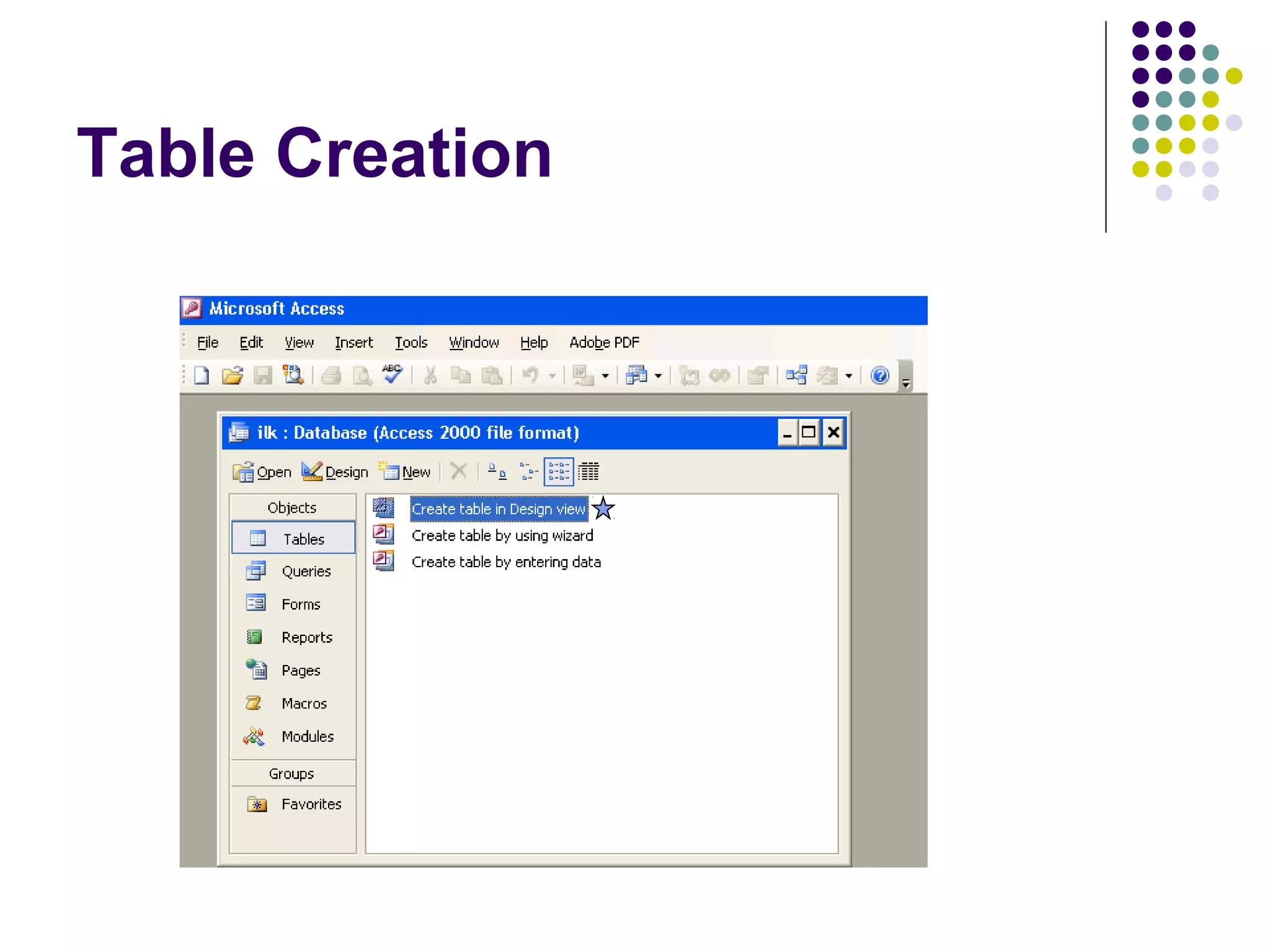
Task: Select Create table by entering data
Action: click(x=505, y=562)
